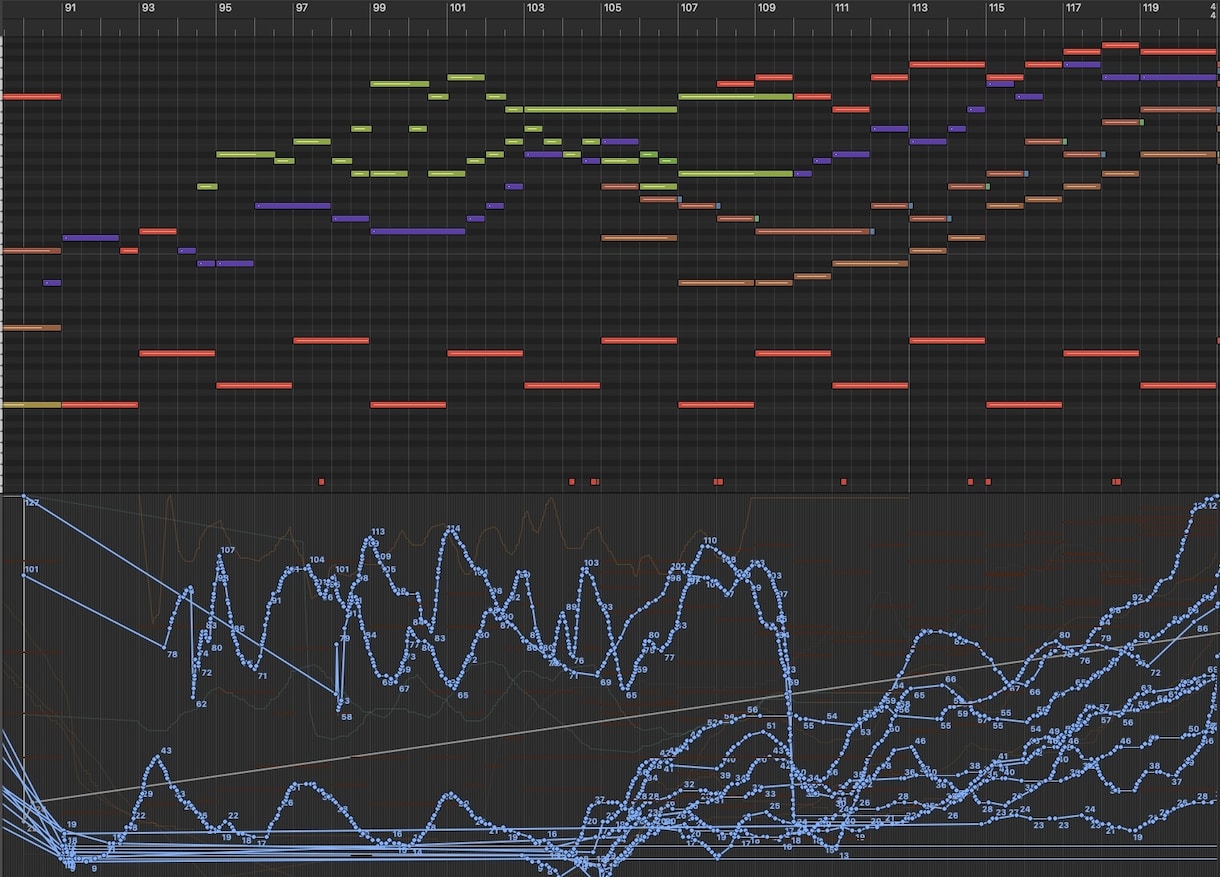Click the lowest red note starting at bar 95

254,385
